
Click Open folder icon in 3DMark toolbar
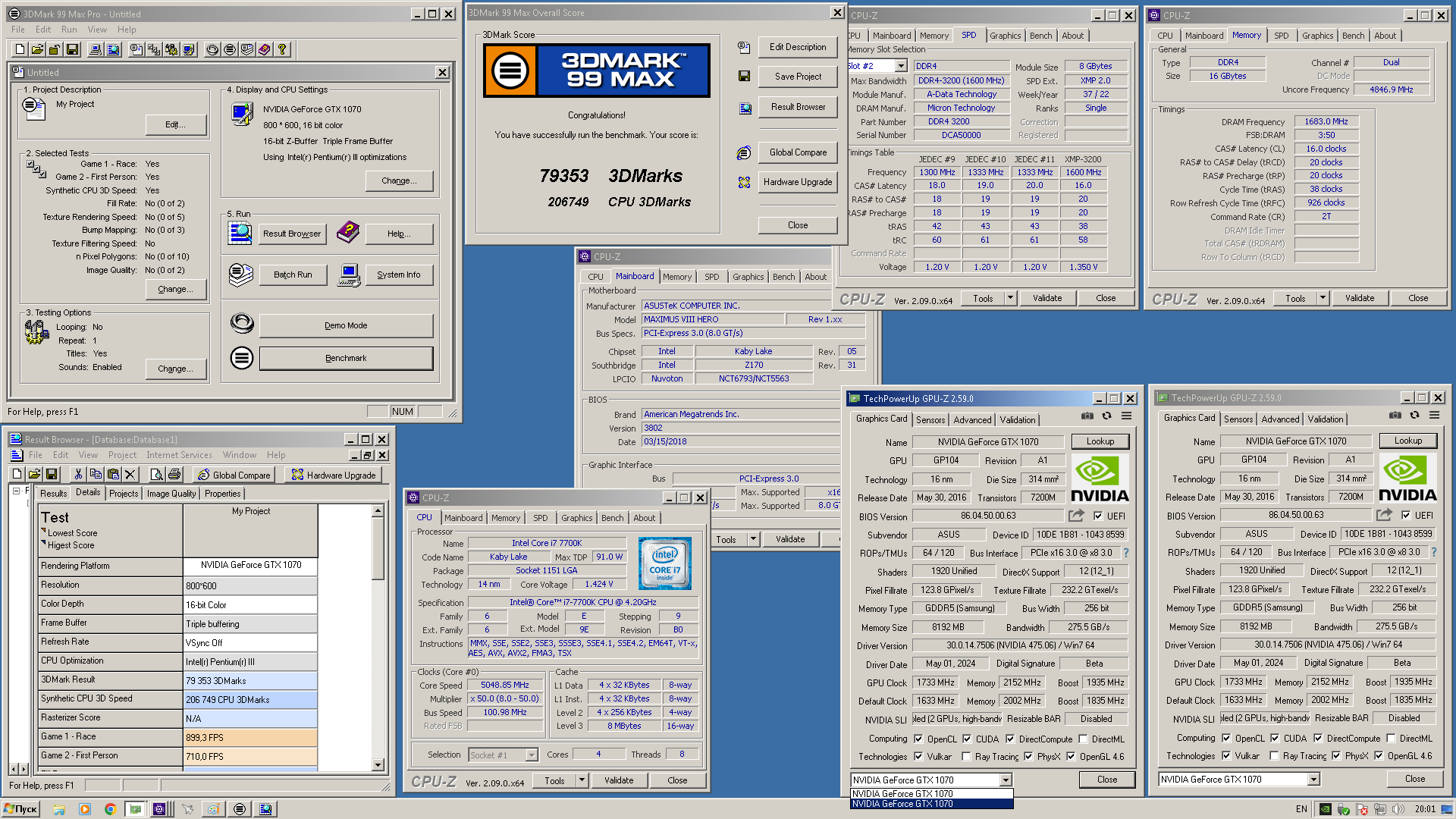(x=37, y=49)
